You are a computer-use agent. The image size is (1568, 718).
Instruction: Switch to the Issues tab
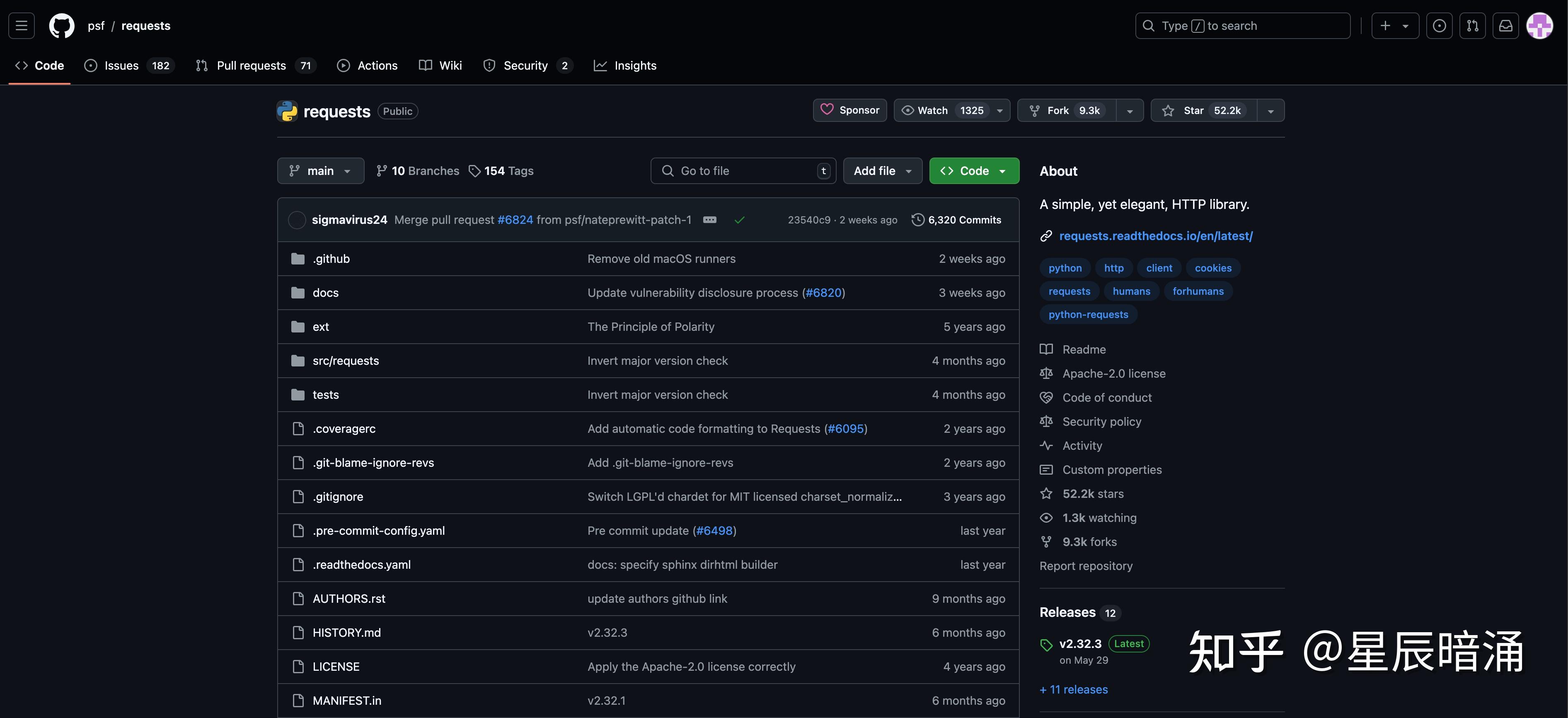[x=121, y=66]
